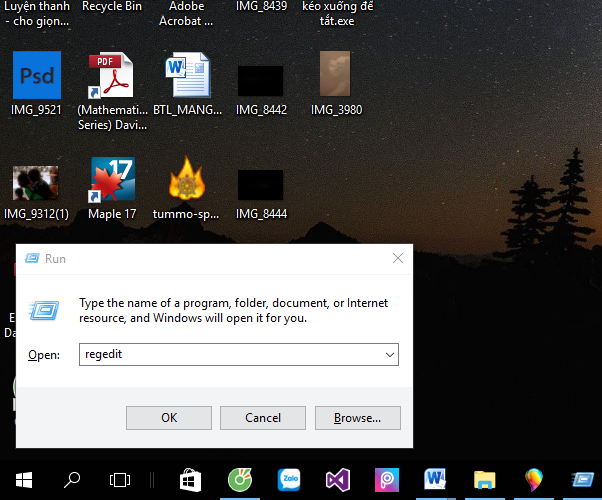This screenshot has height=500, width=602.
Task: Open Coc Coc browser on taskbar
Action: coord(240,480)
